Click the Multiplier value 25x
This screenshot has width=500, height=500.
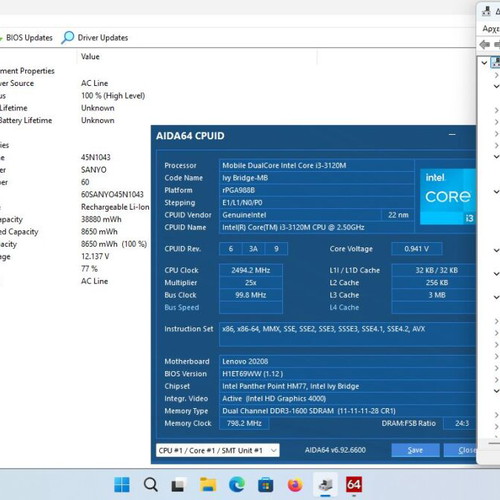[251, 283]
